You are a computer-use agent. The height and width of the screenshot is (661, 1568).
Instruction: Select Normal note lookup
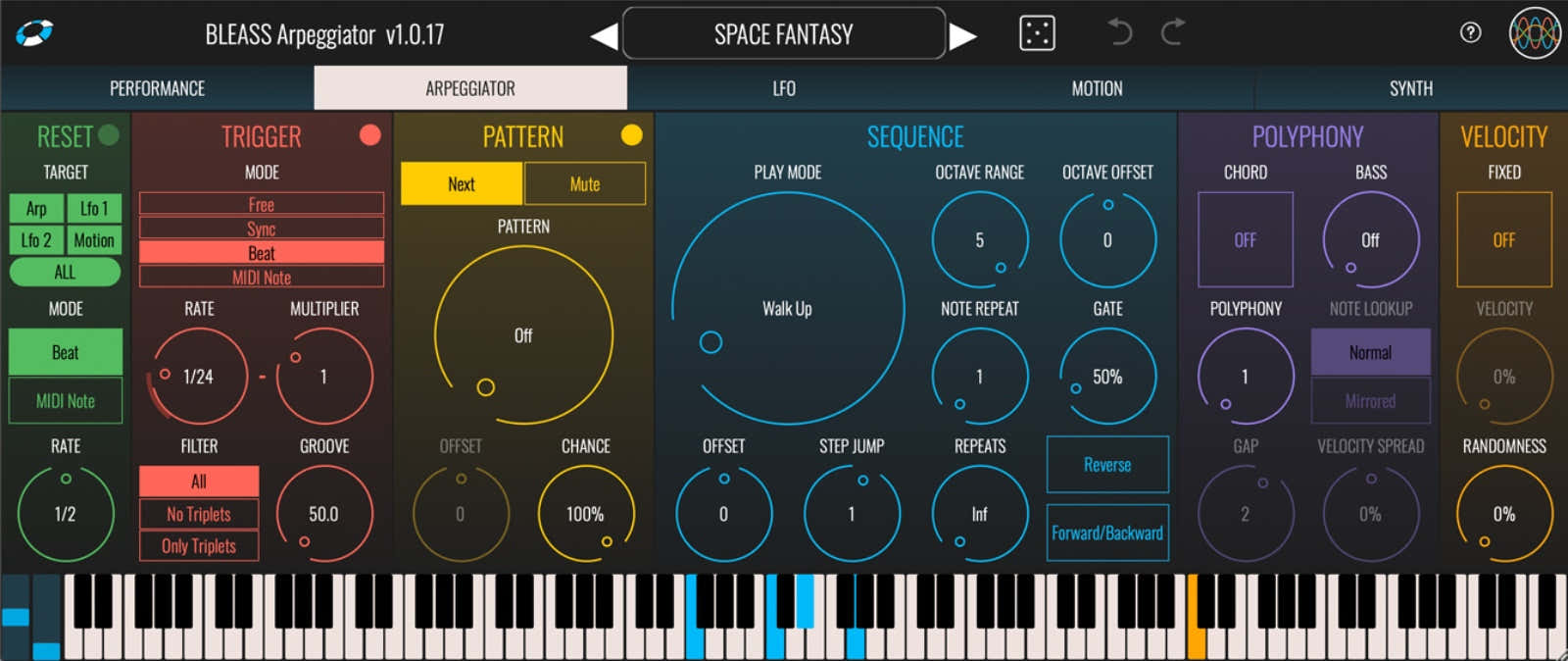pyautogui.click(x=1370, y=352)
